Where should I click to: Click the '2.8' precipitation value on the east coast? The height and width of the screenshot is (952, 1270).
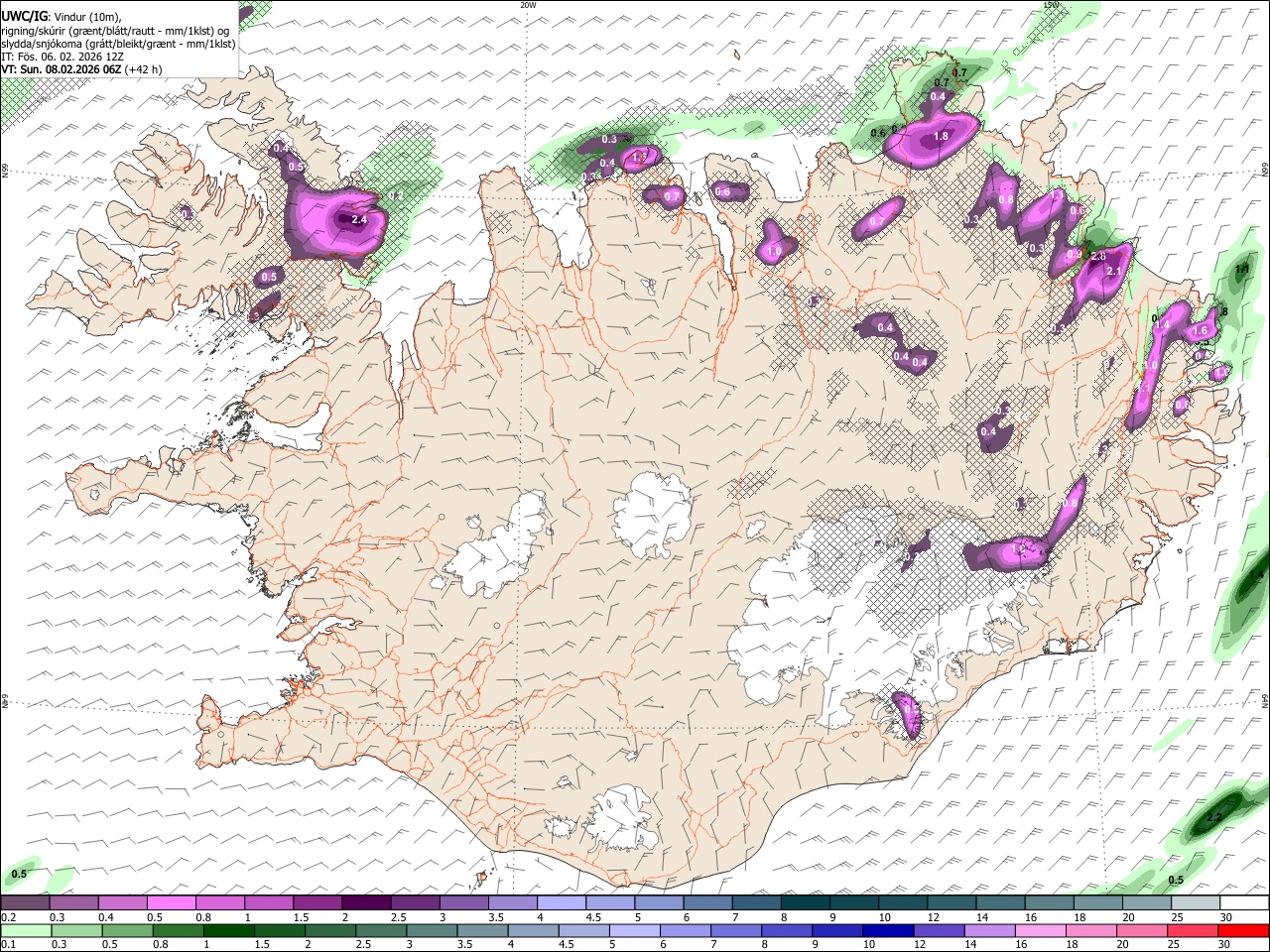1098,257
